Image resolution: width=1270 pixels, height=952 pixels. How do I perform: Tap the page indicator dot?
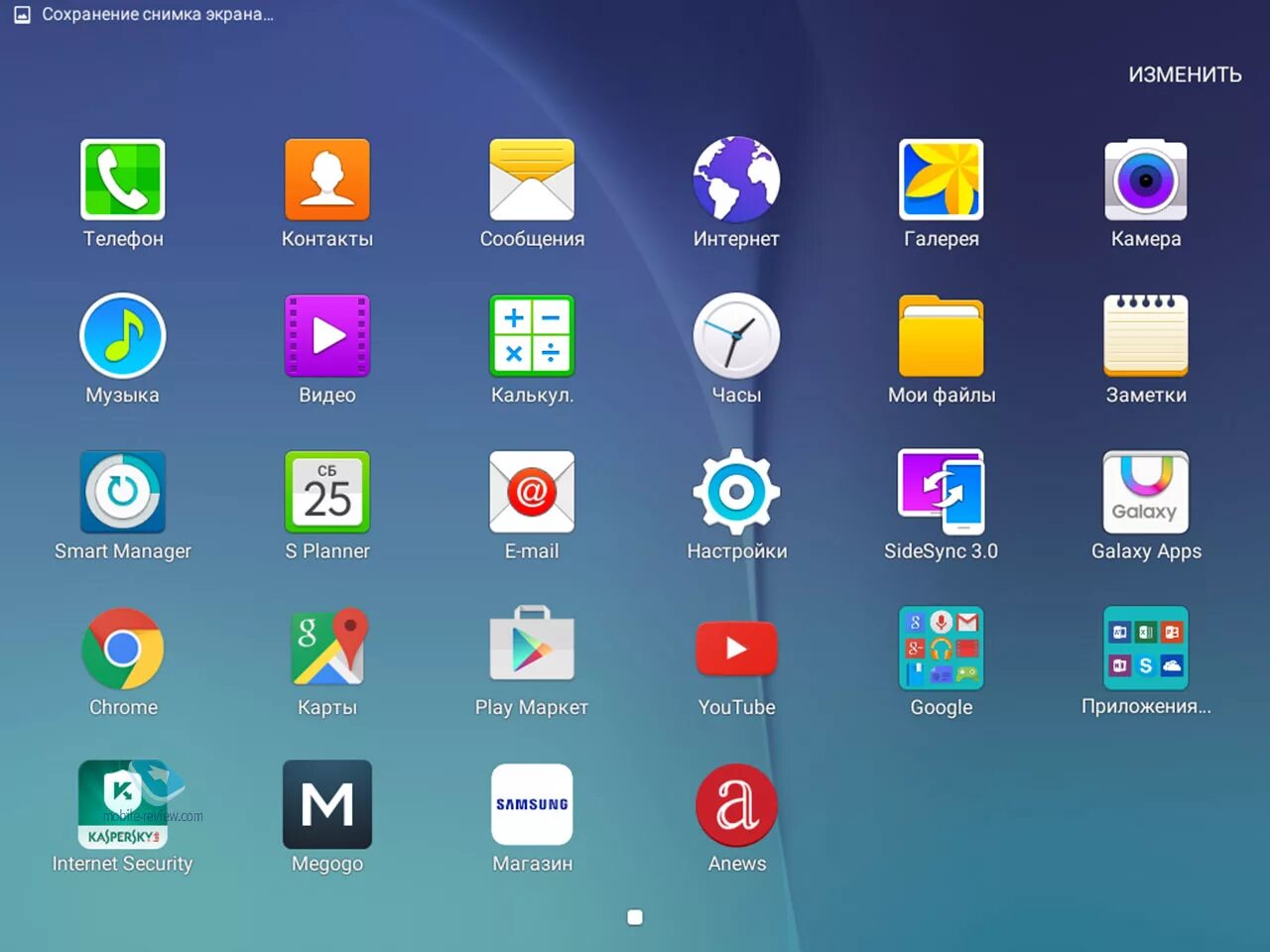coord(635,917)
